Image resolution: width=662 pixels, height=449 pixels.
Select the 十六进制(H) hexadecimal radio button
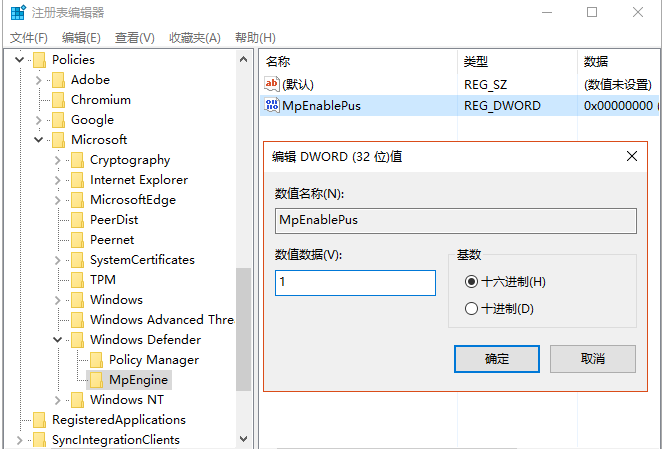pos(472,282)
